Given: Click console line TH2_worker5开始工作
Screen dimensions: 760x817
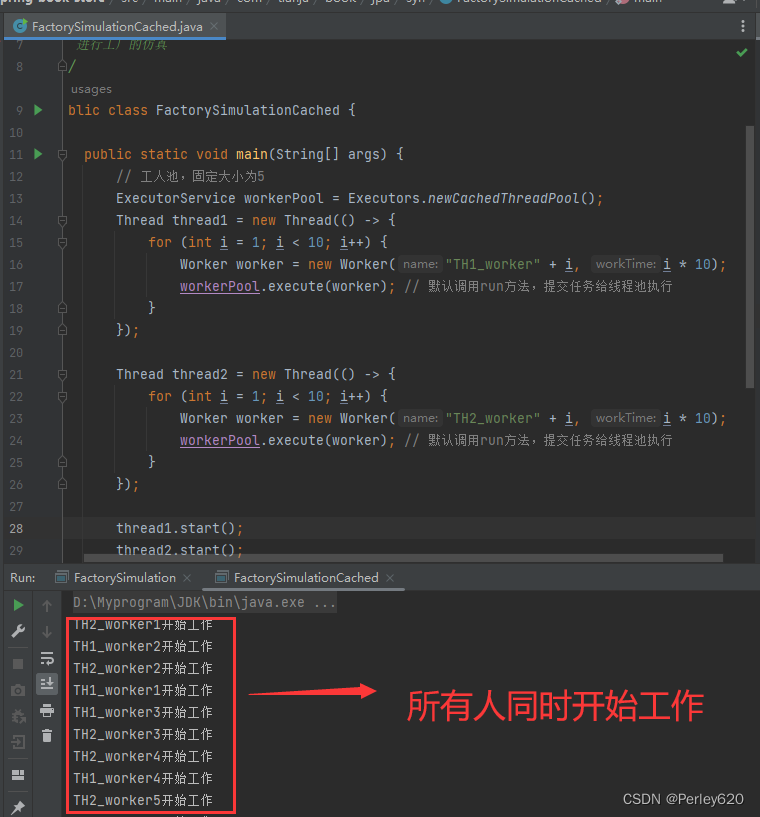Looking at the screenshot, I should (143, 800).
